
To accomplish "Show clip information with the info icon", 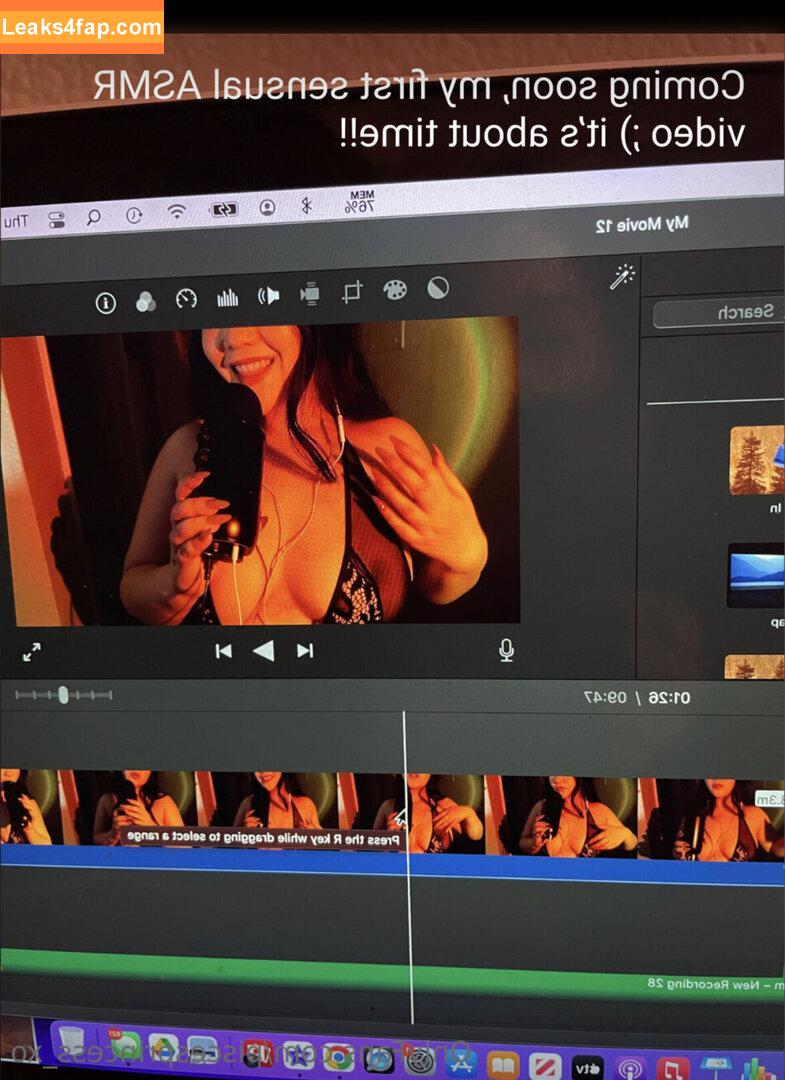I will (105, 303).
